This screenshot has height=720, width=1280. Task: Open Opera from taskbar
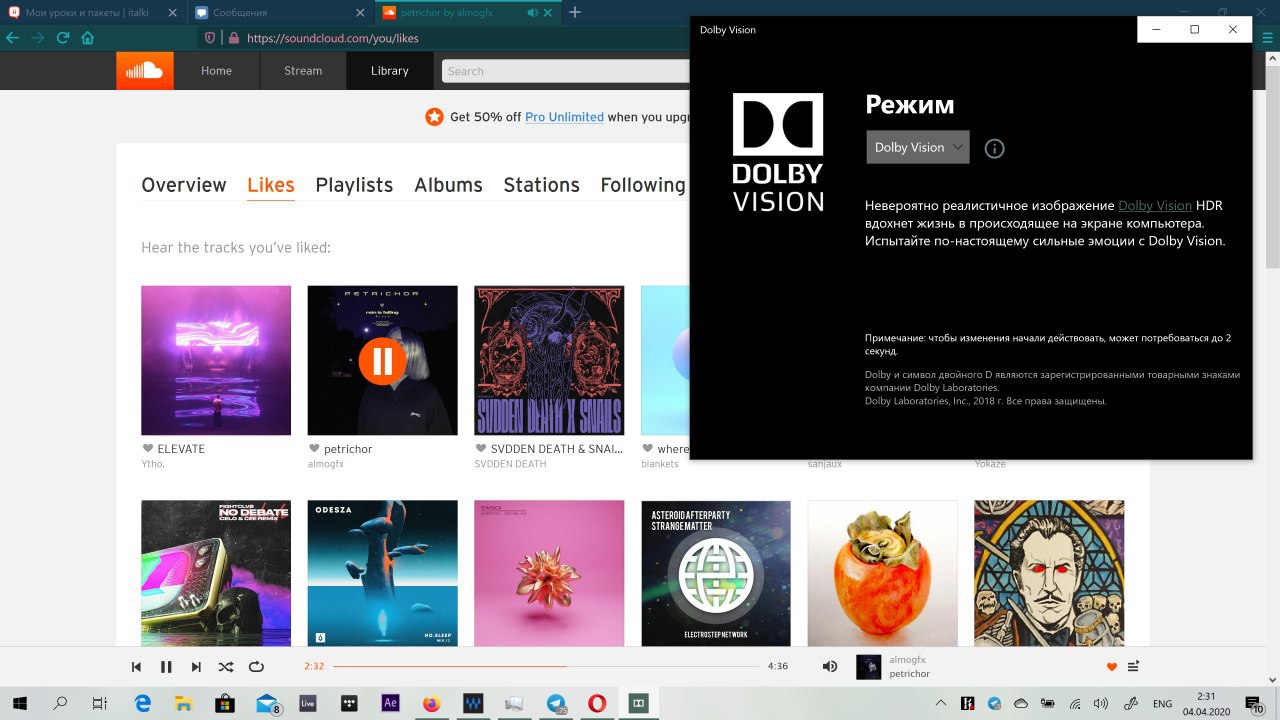pyautogui.click(x=596, y=703)
